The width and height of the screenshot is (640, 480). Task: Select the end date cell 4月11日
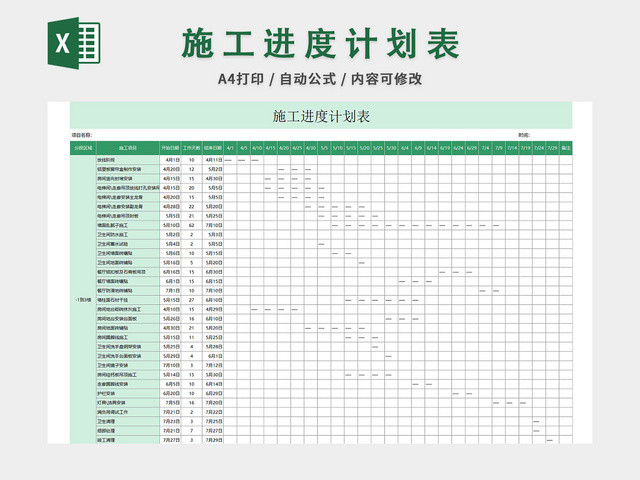(x=213, y=160)
